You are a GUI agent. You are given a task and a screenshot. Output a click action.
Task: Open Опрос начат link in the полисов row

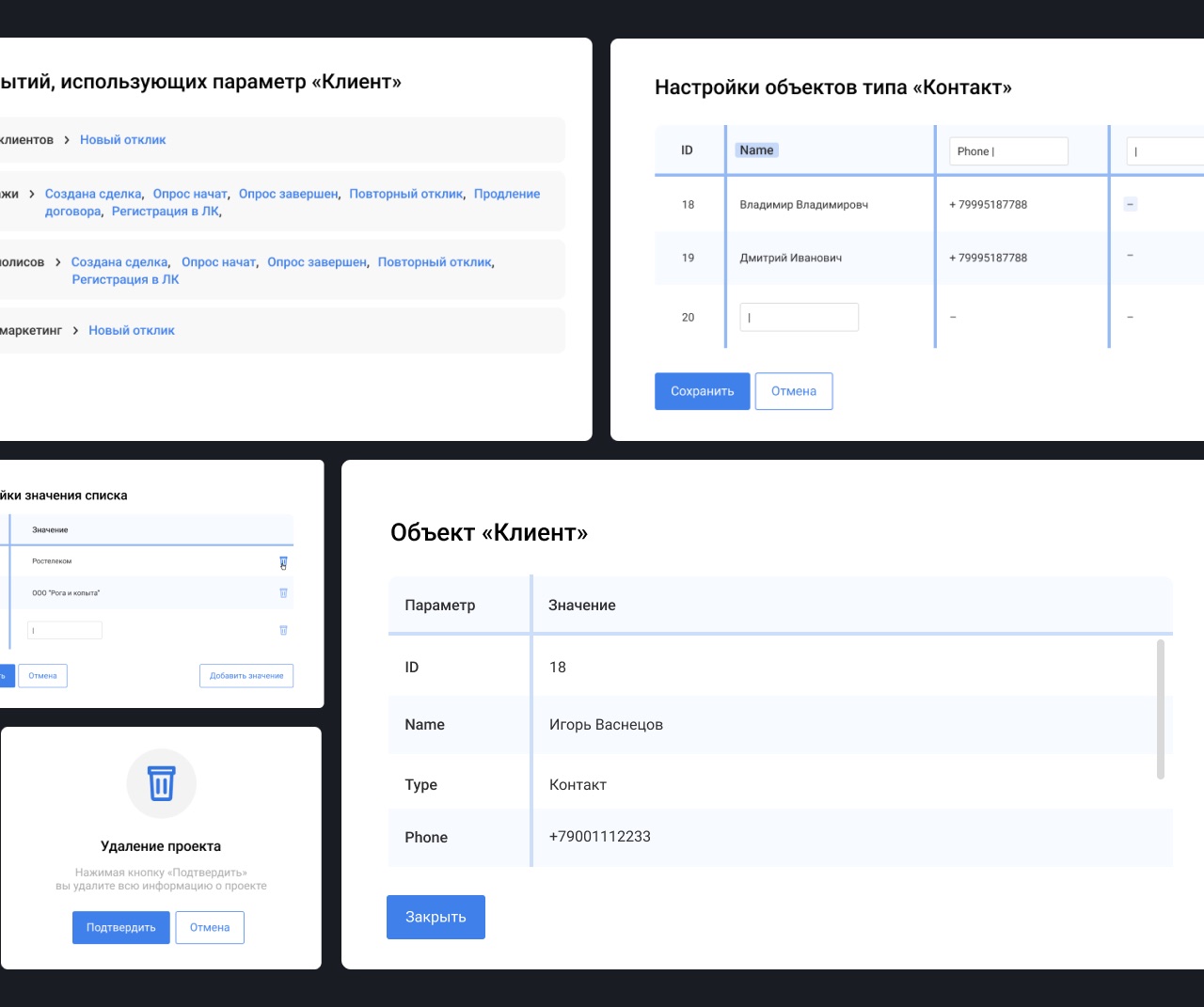tap(218, 262)
